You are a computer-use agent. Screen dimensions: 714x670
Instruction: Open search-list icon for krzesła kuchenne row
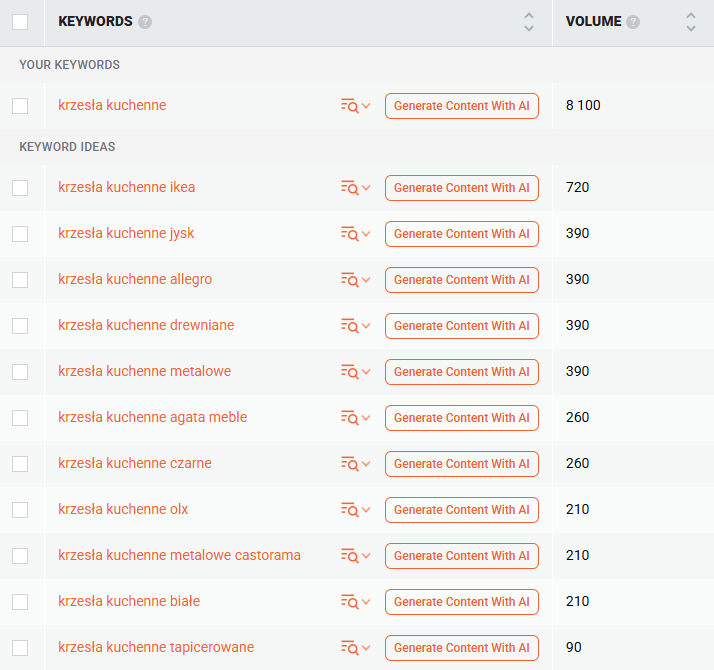(x=355, y=106)
